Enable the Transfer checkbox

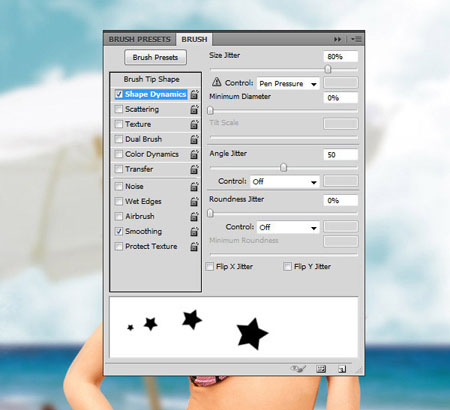pyautogui.click(x=119, y=169)
